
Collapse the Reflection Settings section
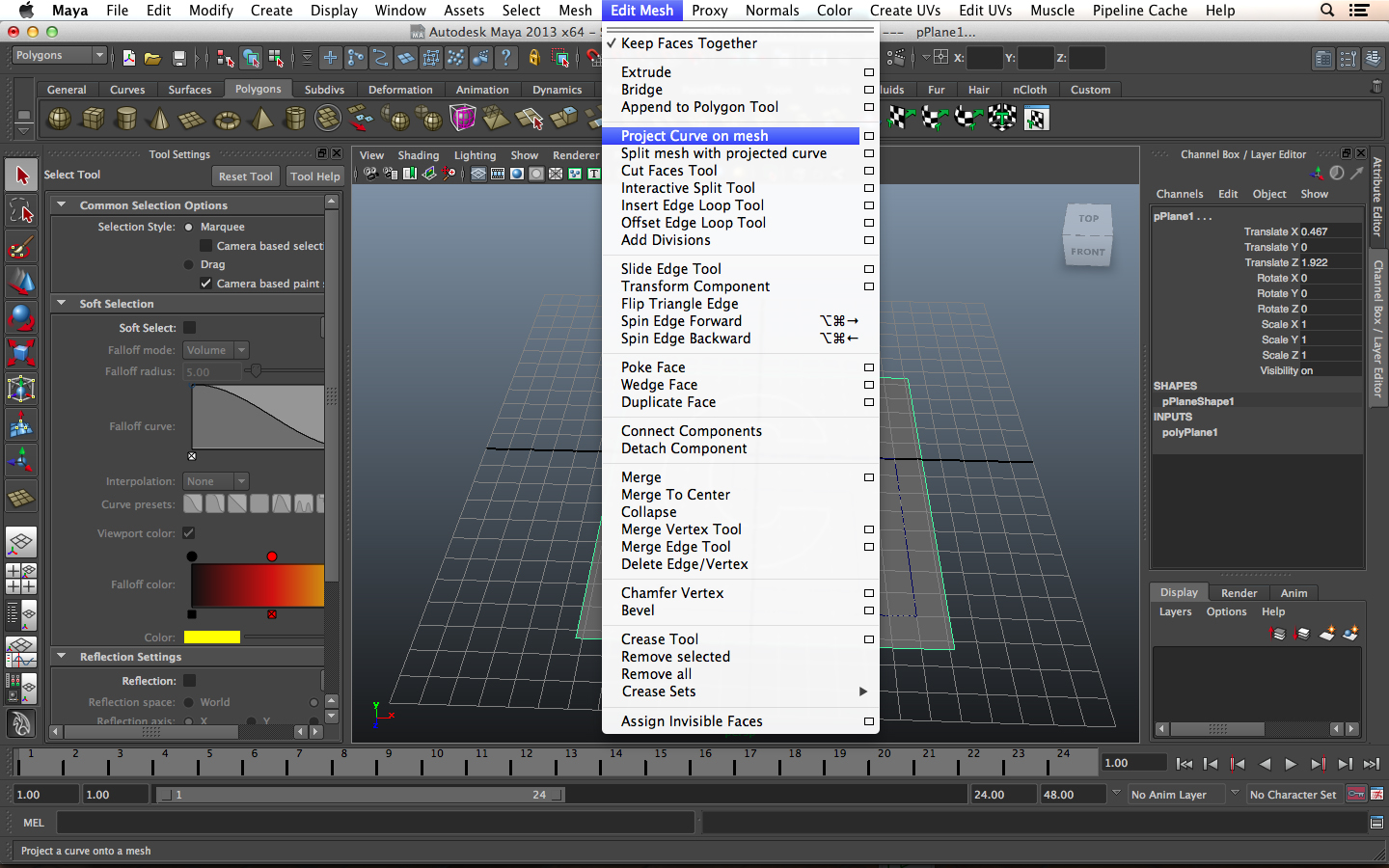click(x=62, y=657)
